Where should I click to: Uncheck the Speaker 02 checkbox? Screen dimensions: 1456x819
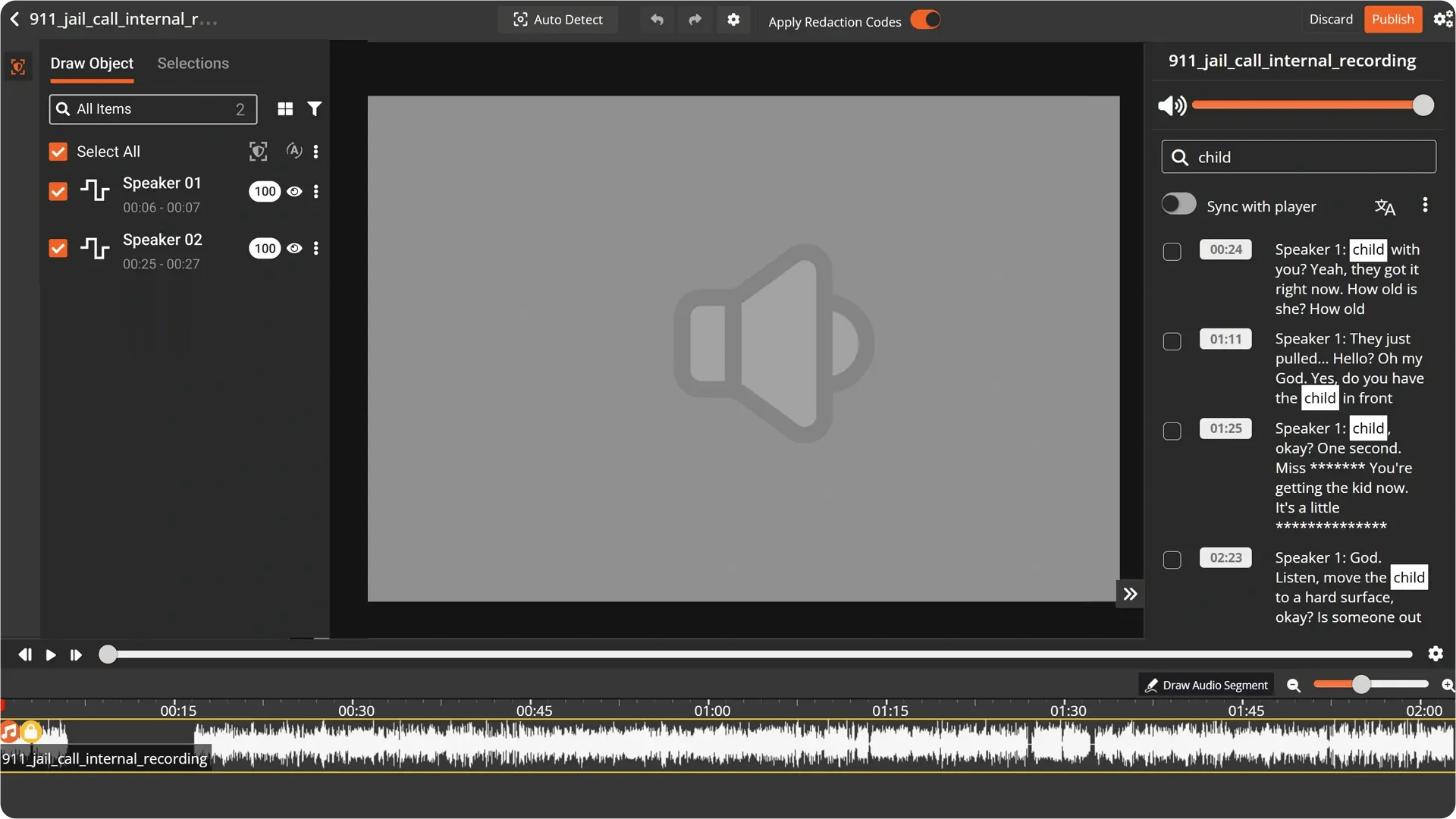click(x=58, y=248)
